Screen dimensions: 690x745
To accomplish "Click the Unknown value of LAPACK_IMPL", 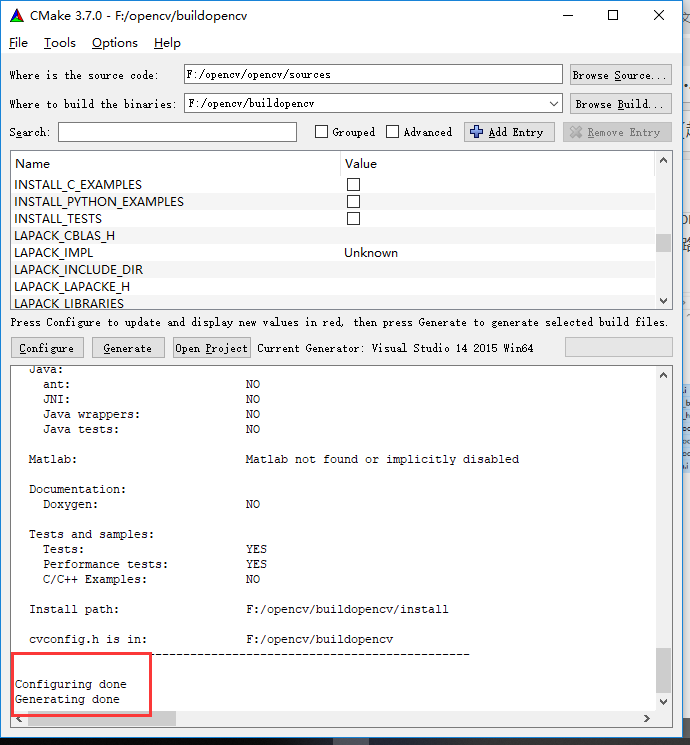I will pos(371,253).
